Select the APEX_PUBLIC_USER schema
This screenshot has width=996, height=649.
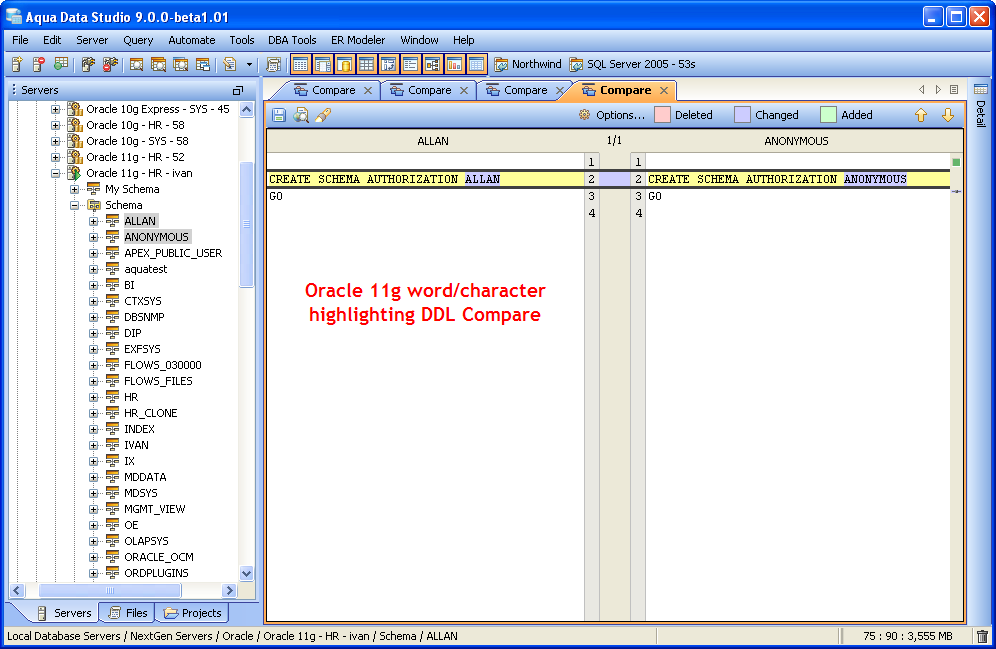(173, 253)
